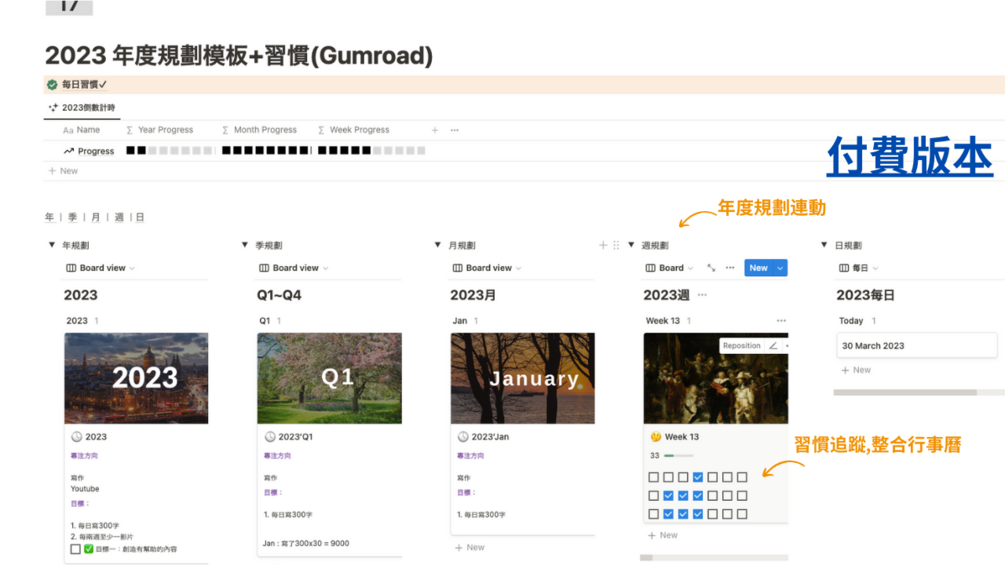
Task: Check first box in Week 13 middle habit row
Action: pyautogui.click(x=654, y=496)
